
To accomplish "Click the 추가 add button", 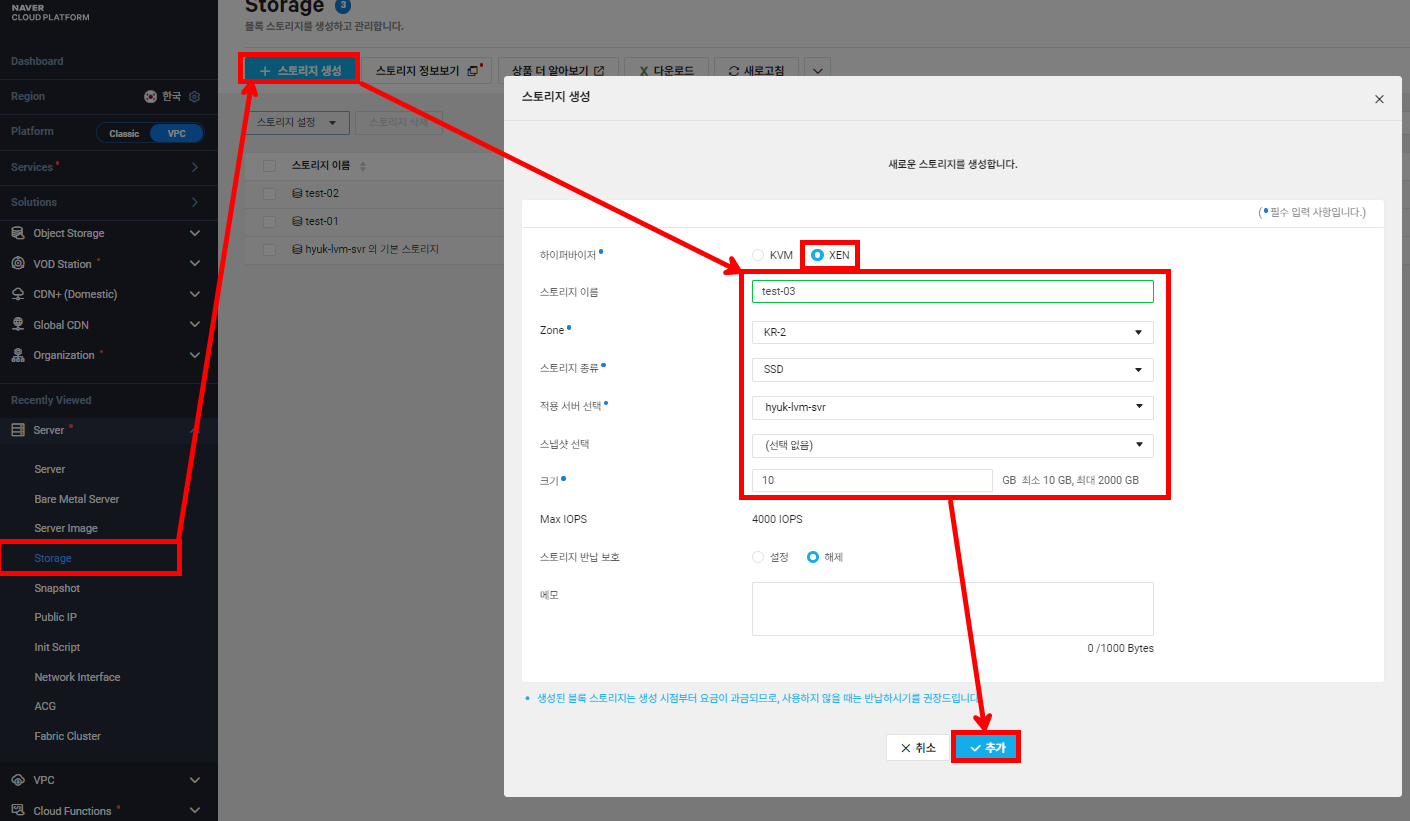I will click(986, 748).
